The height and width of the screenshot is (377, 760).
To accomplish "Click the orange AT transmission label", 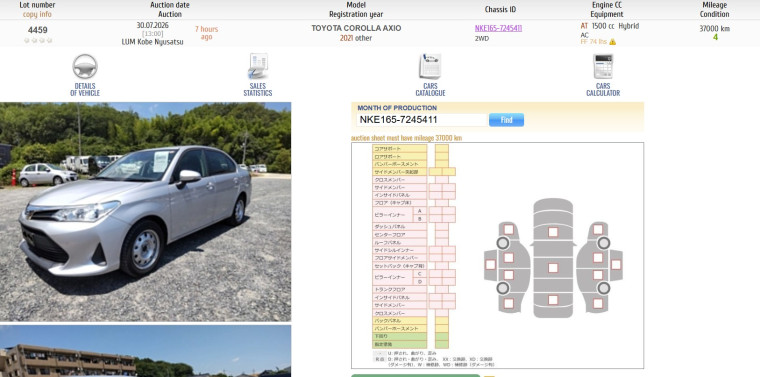I will (x=584, y=26).
